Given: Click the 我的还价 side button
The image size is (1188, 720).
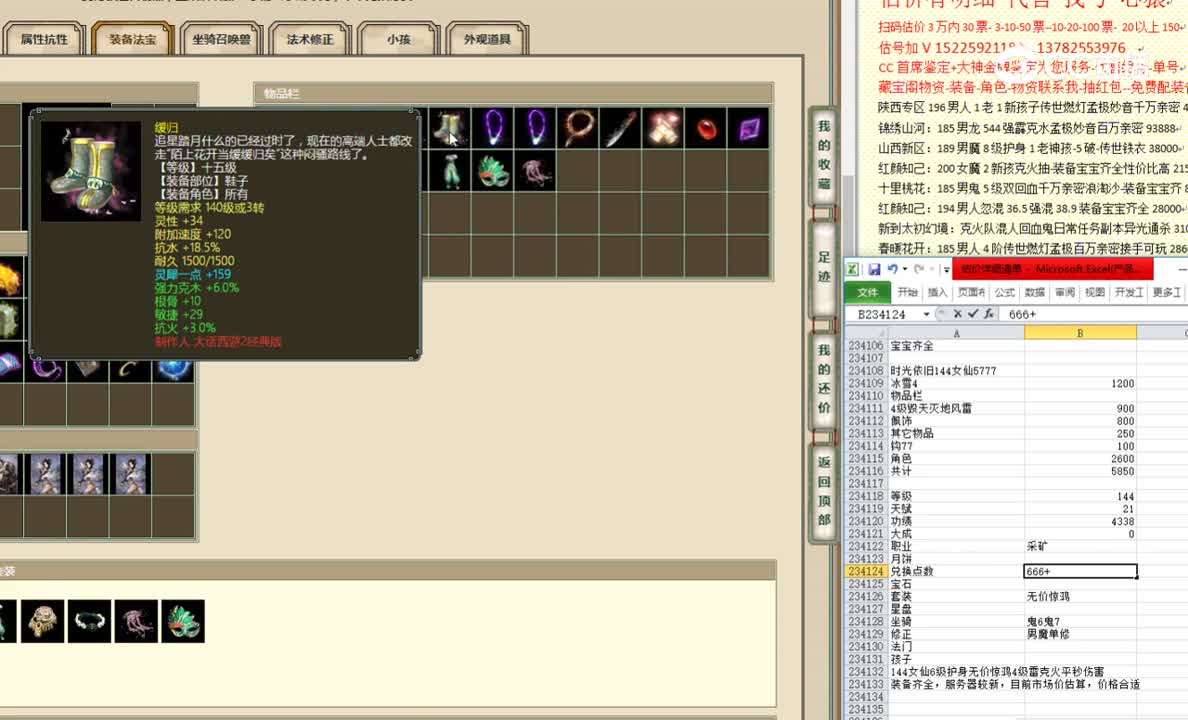Looking at the screenshot, I should tap(824, 379).
